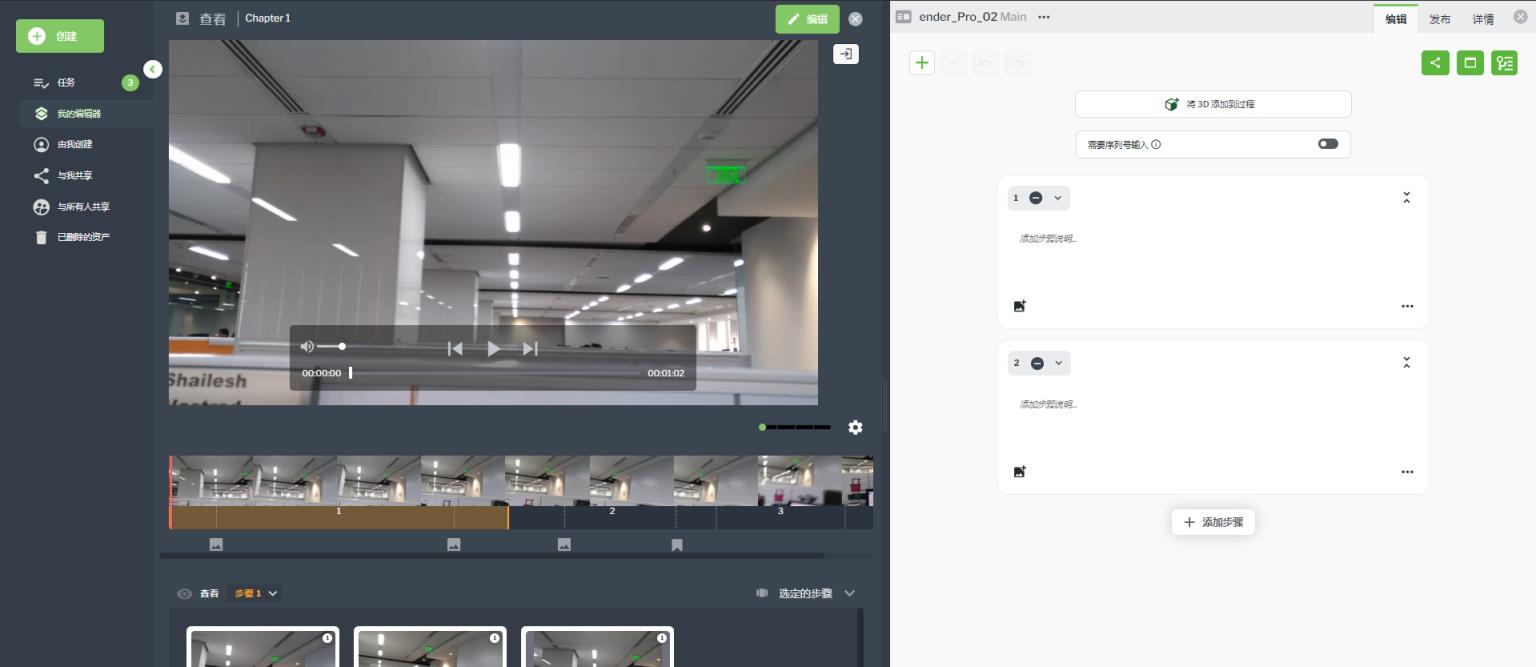Viewport: 1536px width, 667px height.
Task: Open step 1 more options menu
Action: click(1407, 306)
